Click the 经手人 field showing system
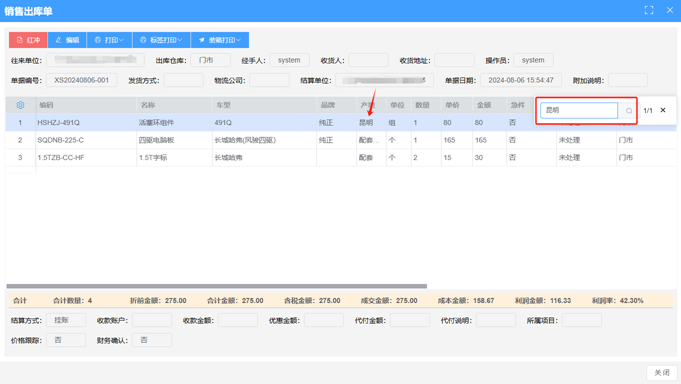 pyautogui.click(x=289, y=60)
